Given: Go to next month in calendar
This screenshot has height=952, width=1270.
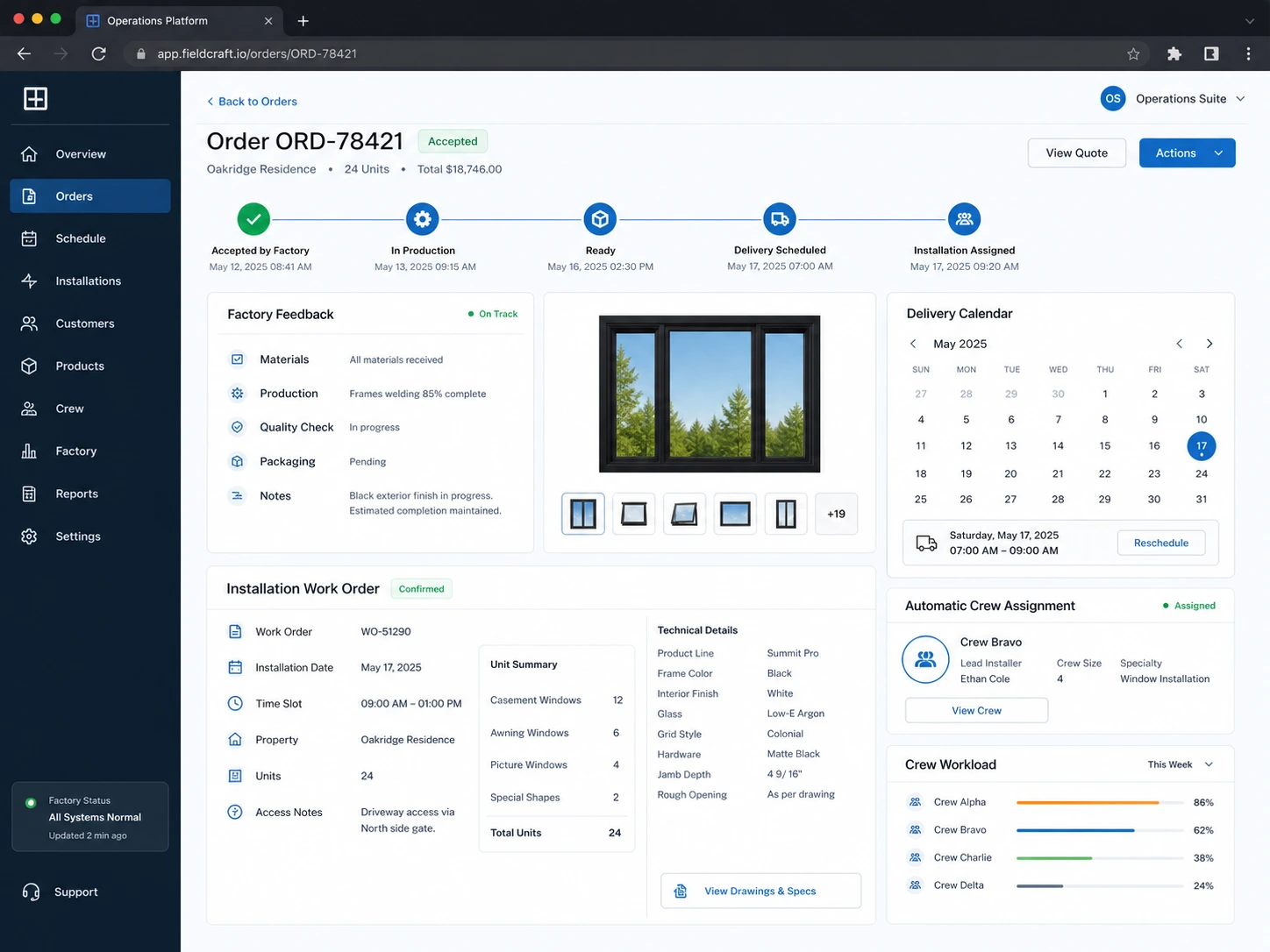Looking at the screenshot, I should (1209, 344).
